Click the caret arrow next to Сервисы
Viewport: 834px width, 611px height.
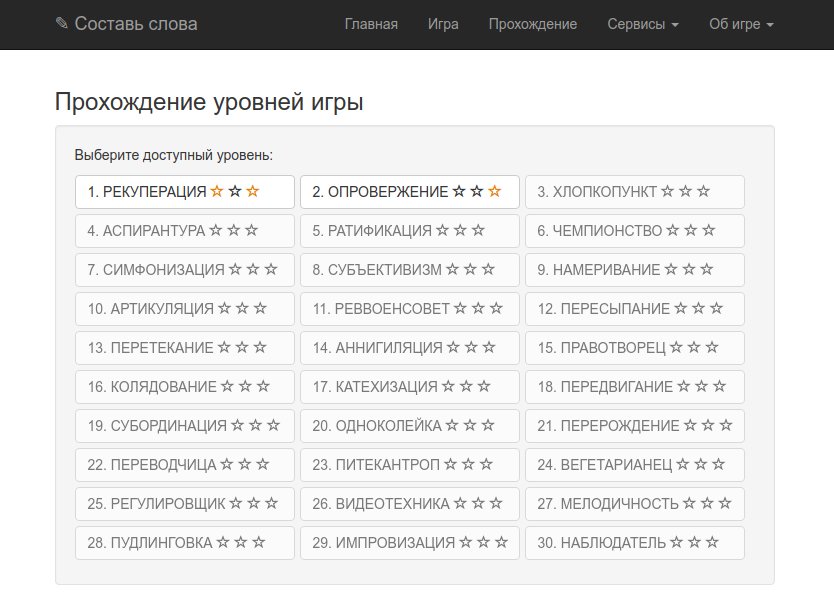[x=675, y=24]
